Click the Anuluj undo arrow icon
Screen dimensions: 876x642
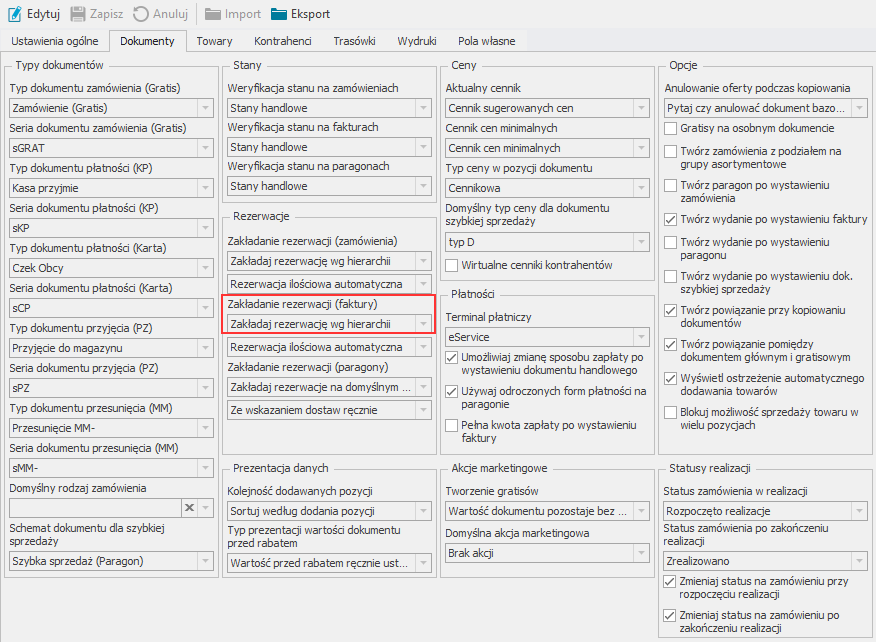point(141,14)
